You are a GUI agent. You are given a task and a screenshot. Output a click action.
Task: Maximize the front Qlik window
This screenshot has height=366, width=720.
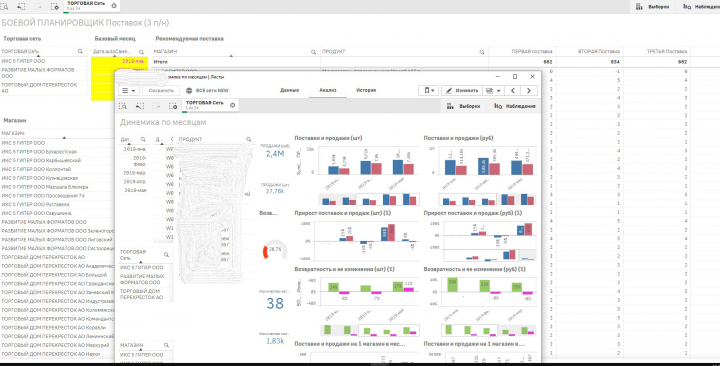[515, 77]
